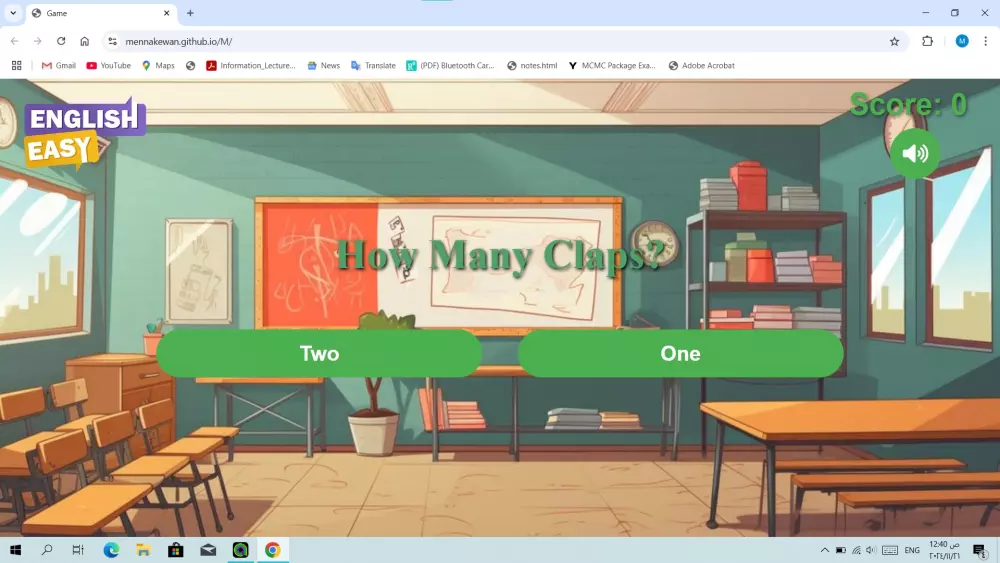The image size is (1000, 563).
Task: Open the YouTube bookmark
Action: pos(108,66)
